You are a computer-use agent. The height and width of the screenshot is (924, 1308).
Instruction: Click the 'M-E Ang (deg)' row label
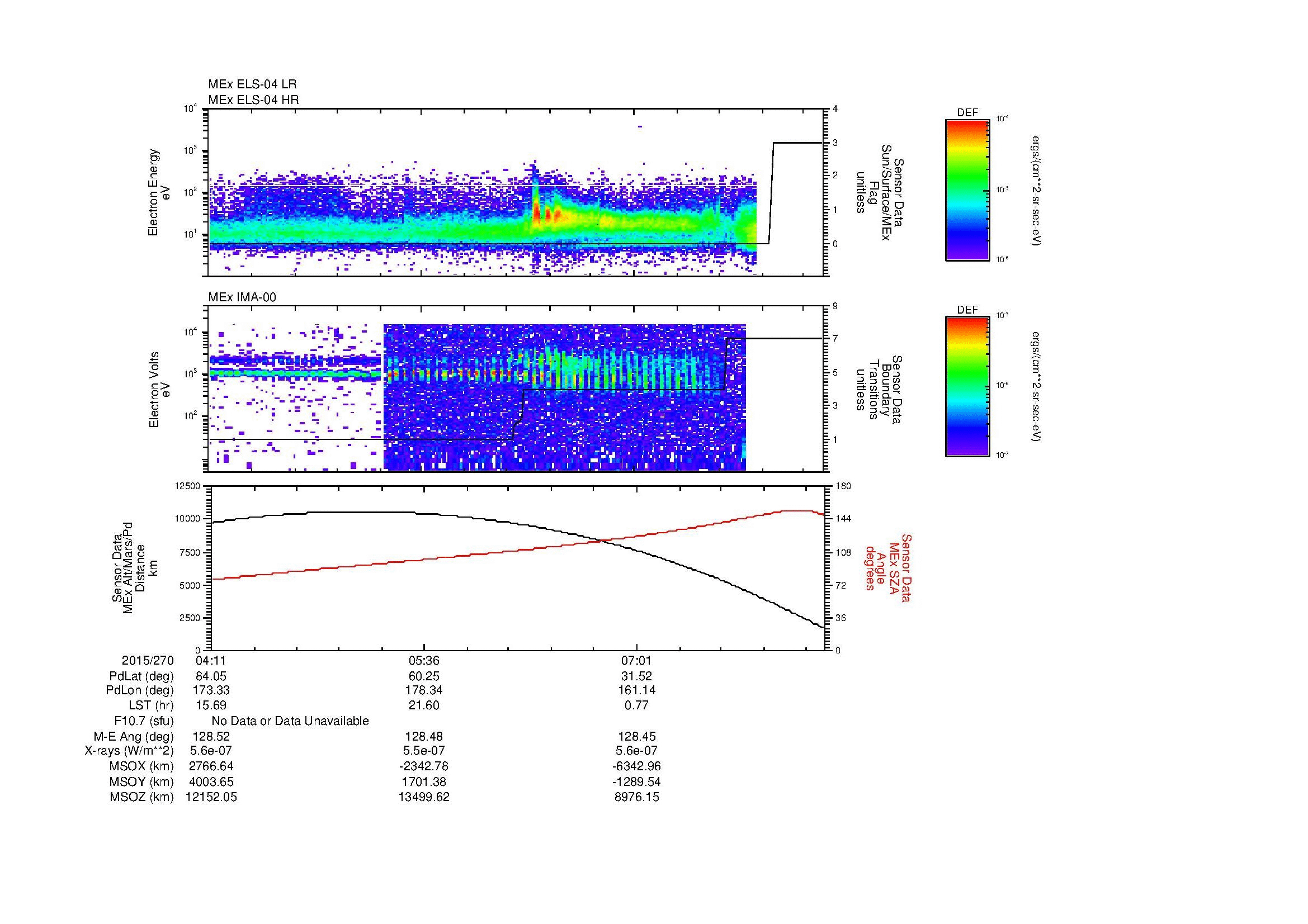tap(133, 736)
